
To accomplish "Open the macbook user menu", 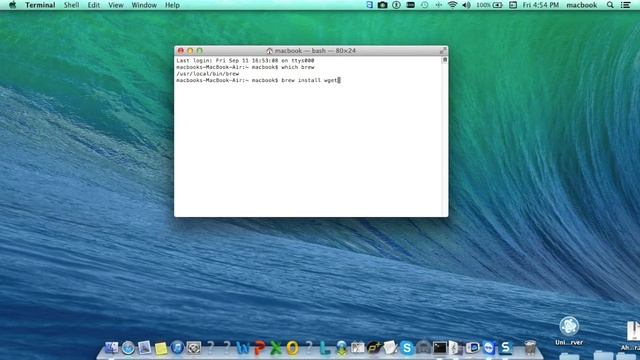I will click(x=582, y=5).
